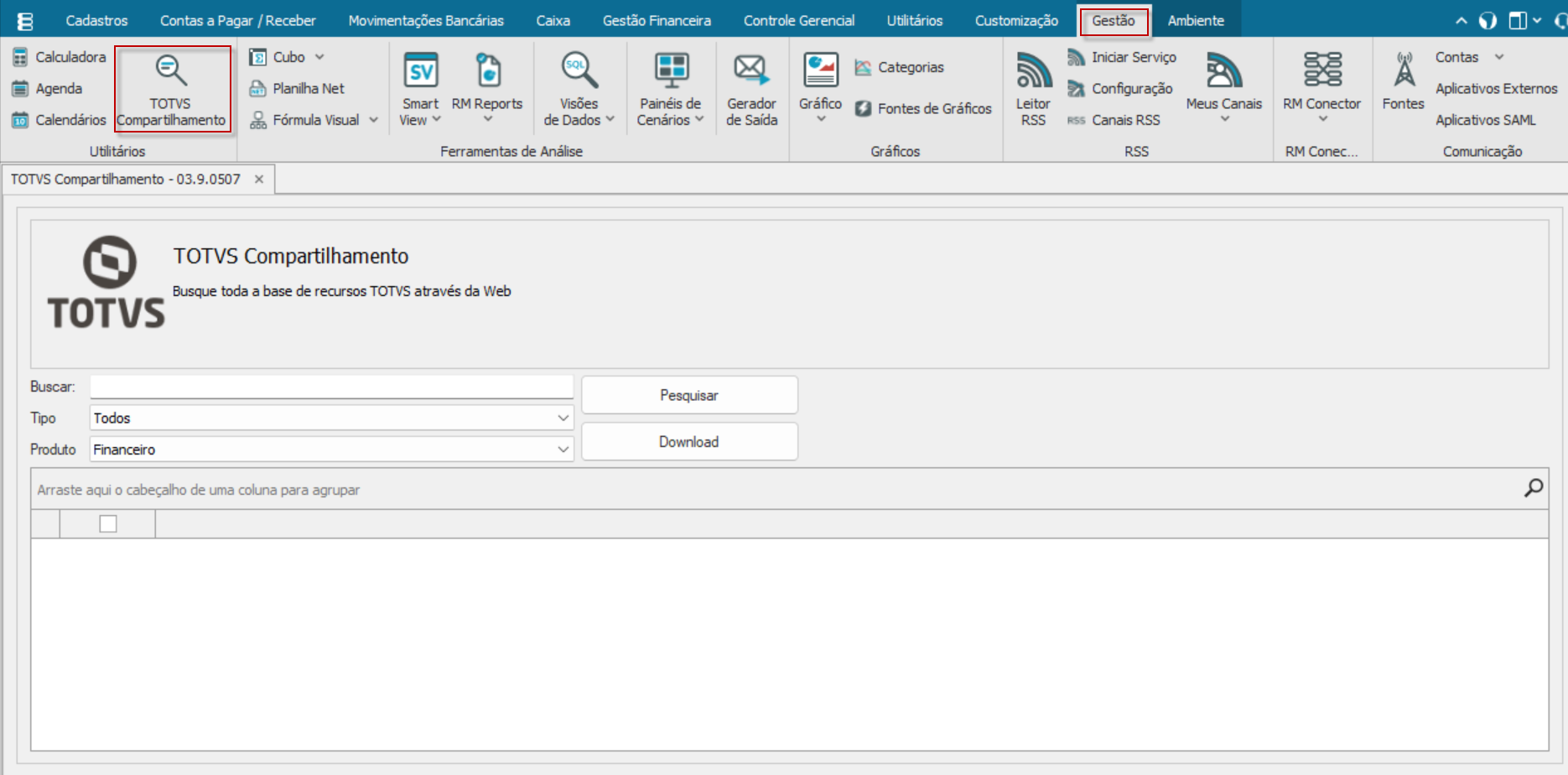
Task: Click the grid search magnifier icon
Action: tap(1533, 488)
